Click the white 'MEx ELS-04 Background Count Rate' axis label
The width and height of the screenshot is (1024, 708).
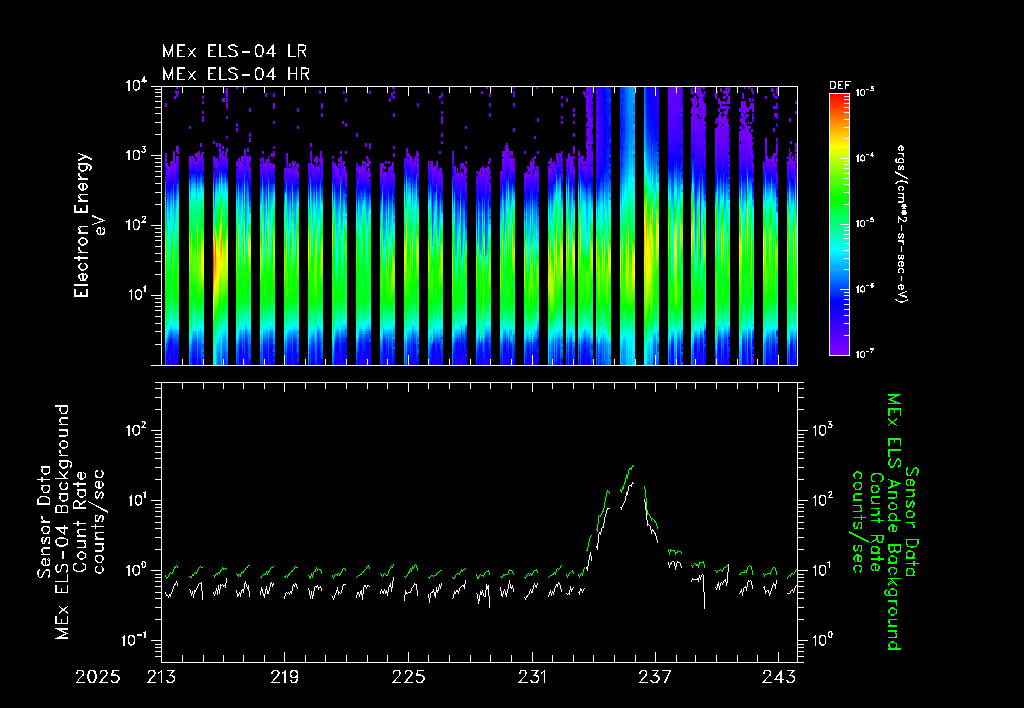click(x=71, y=522)
